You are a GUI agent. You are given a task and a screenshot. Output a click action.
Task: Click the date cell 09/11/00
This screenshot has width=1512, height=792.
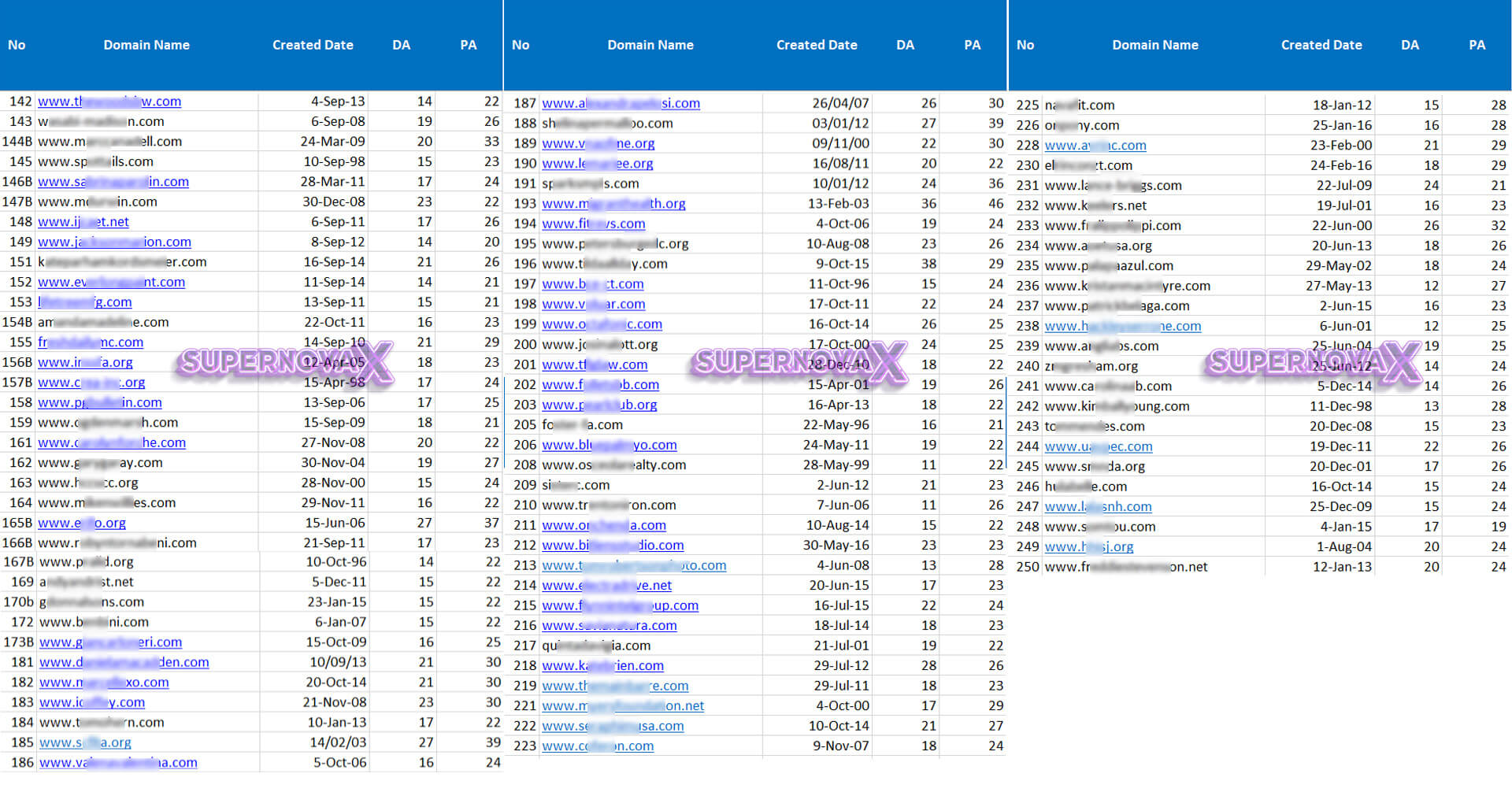[x=840, y=144]
